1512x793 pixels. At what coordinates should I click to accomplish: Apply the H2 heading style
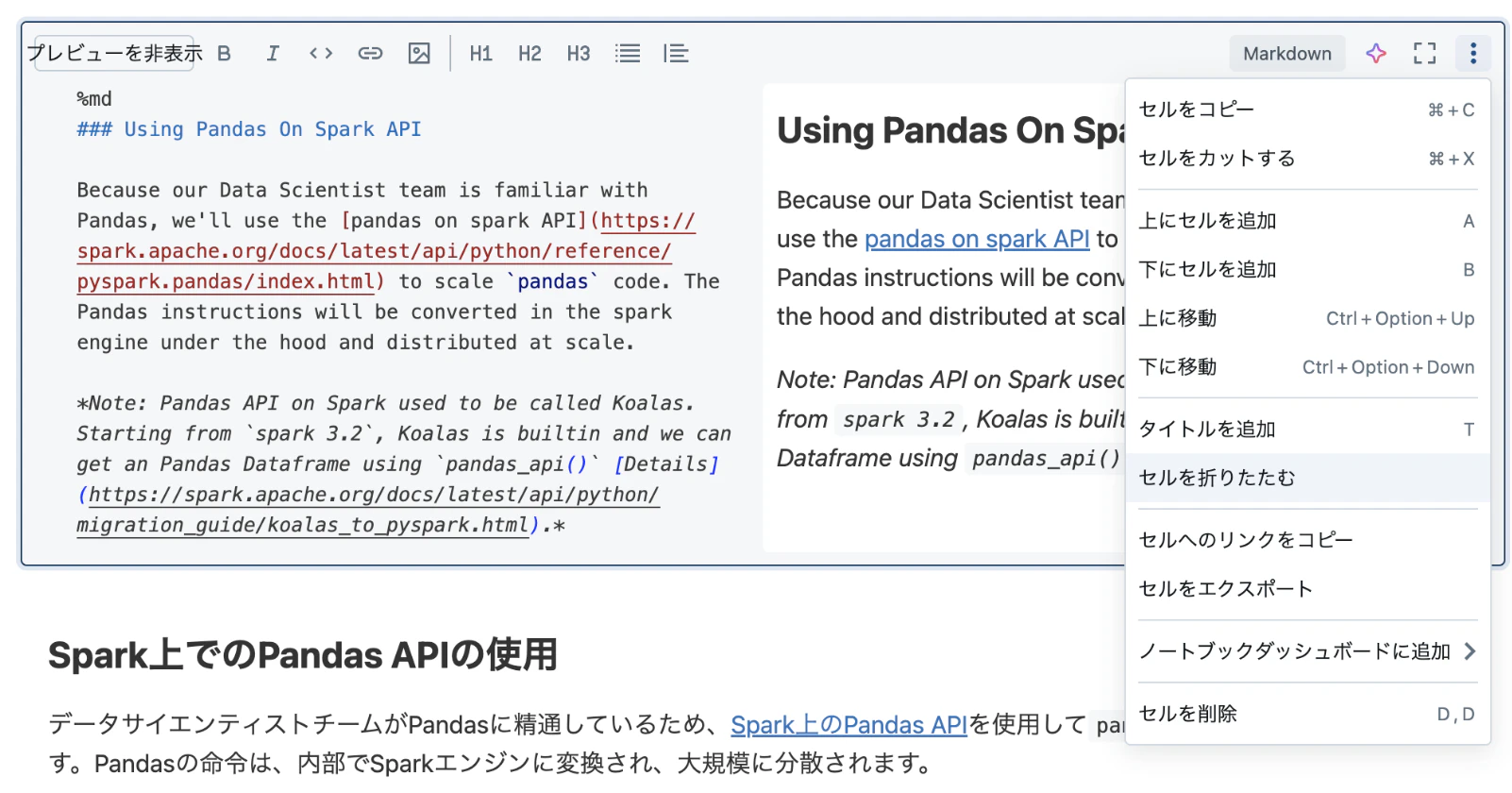click(x=529, y=54)
